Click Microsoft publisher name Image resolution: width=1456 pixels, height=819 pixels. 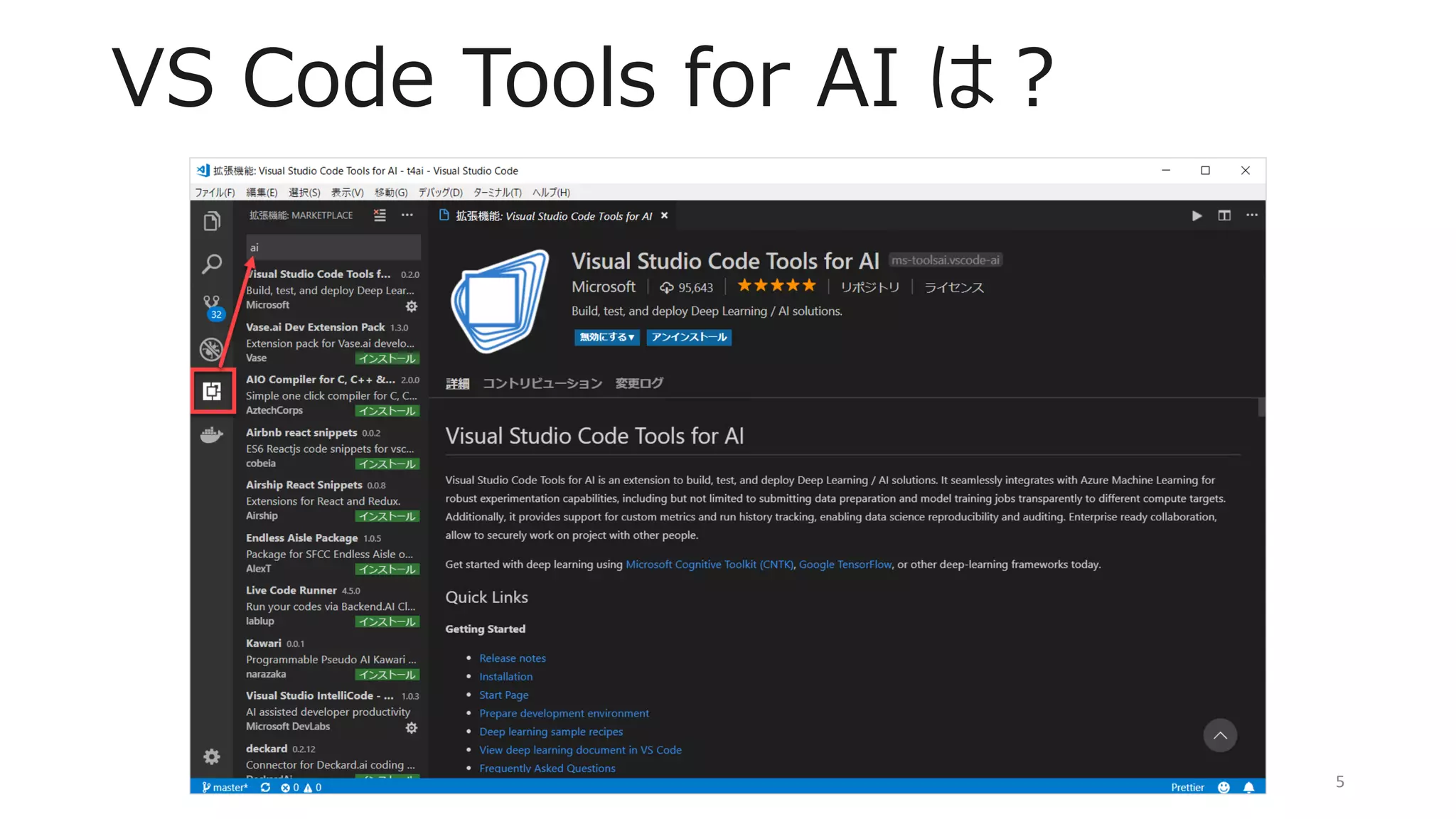[604, 287]
